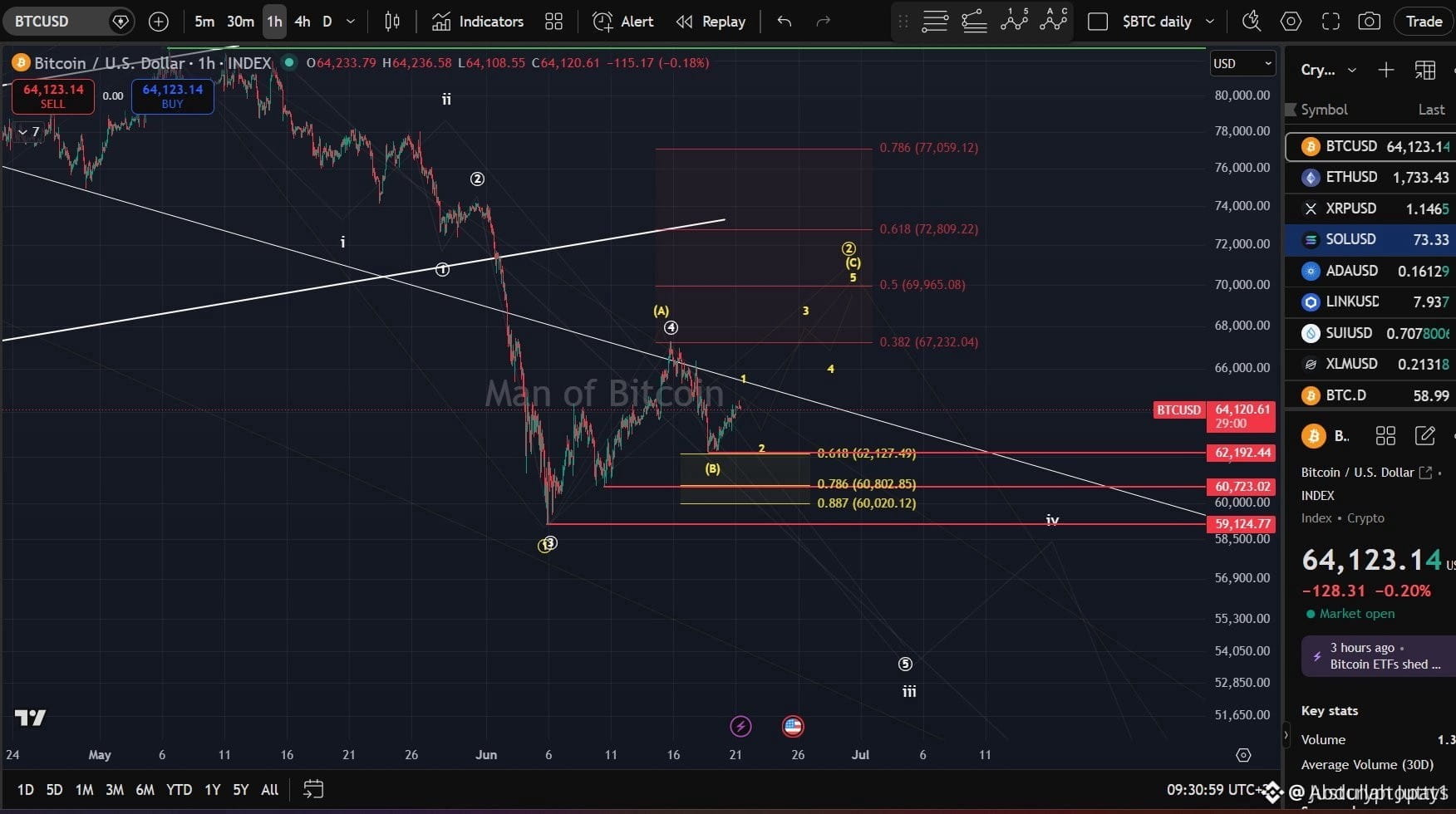Open the chart layout setup icon

point(1098,22)
